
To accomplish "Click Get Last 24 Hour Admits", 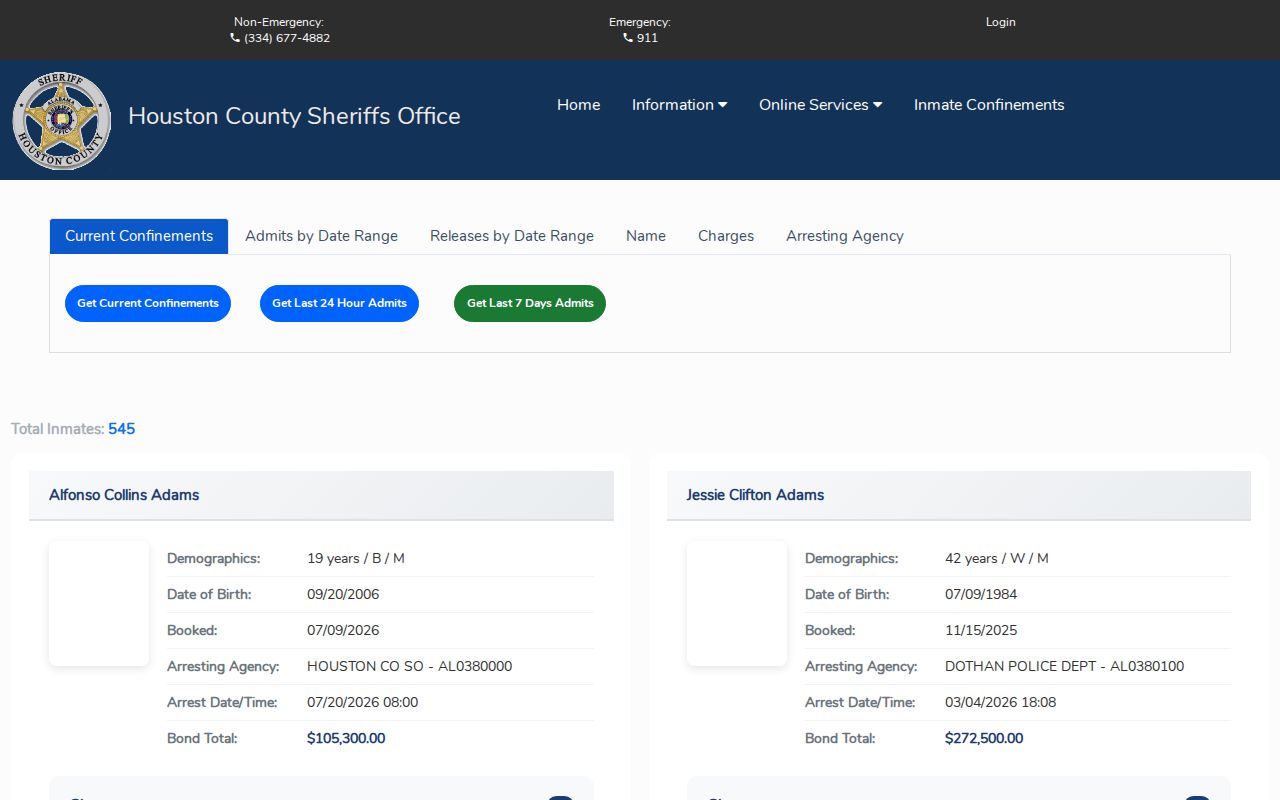I will coord(340,303).
